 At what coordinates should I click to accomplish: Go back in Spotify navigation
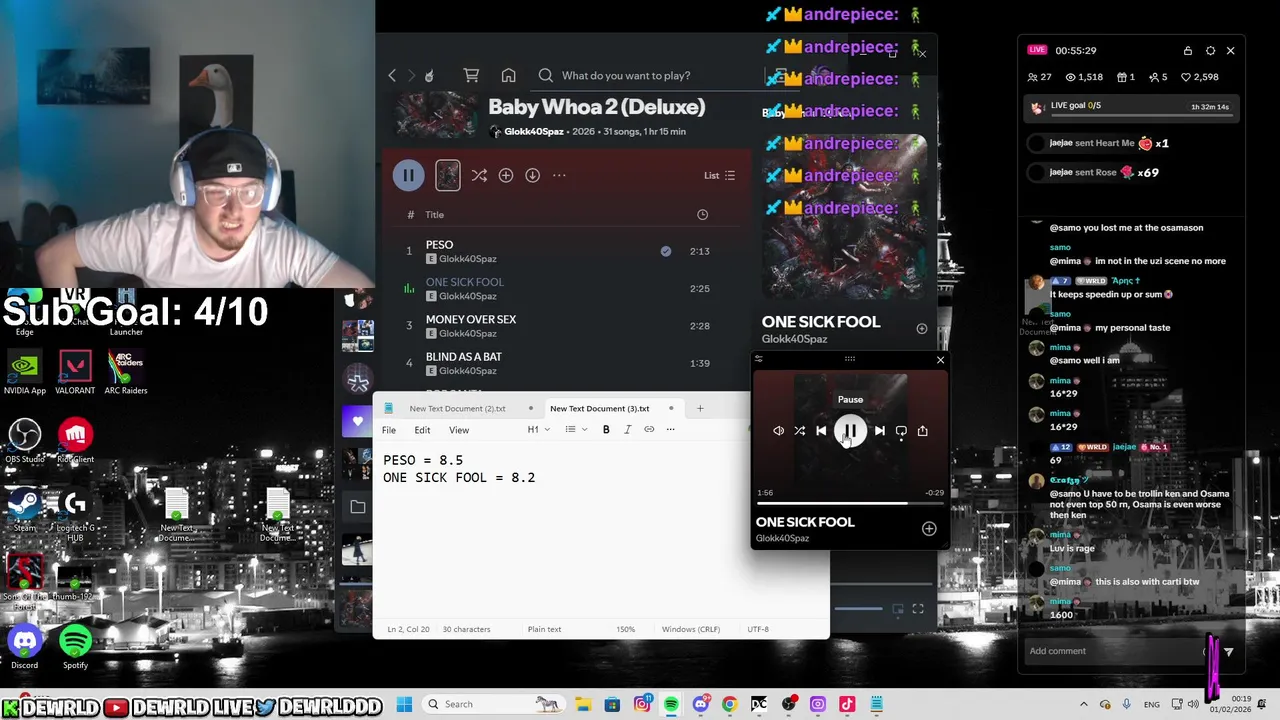click(x=392, y=75)
